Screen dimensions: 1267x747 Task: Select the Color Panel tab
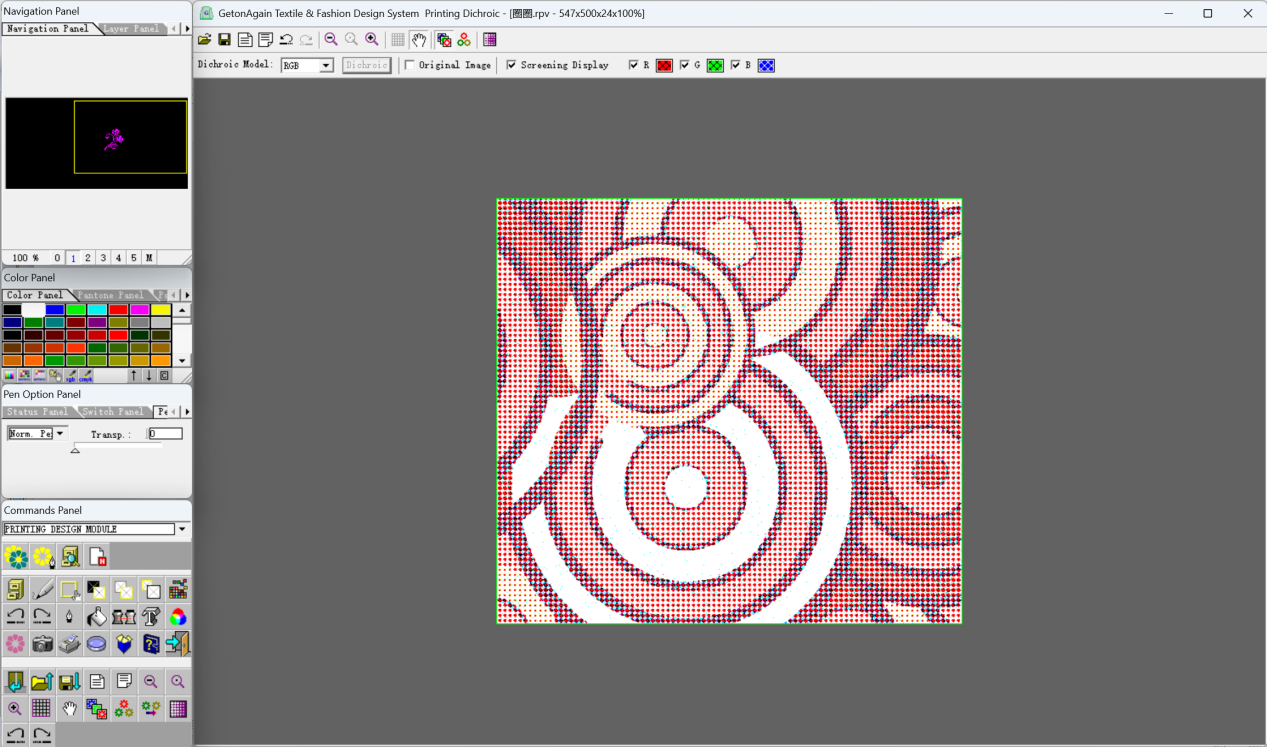tap(35, 295)
